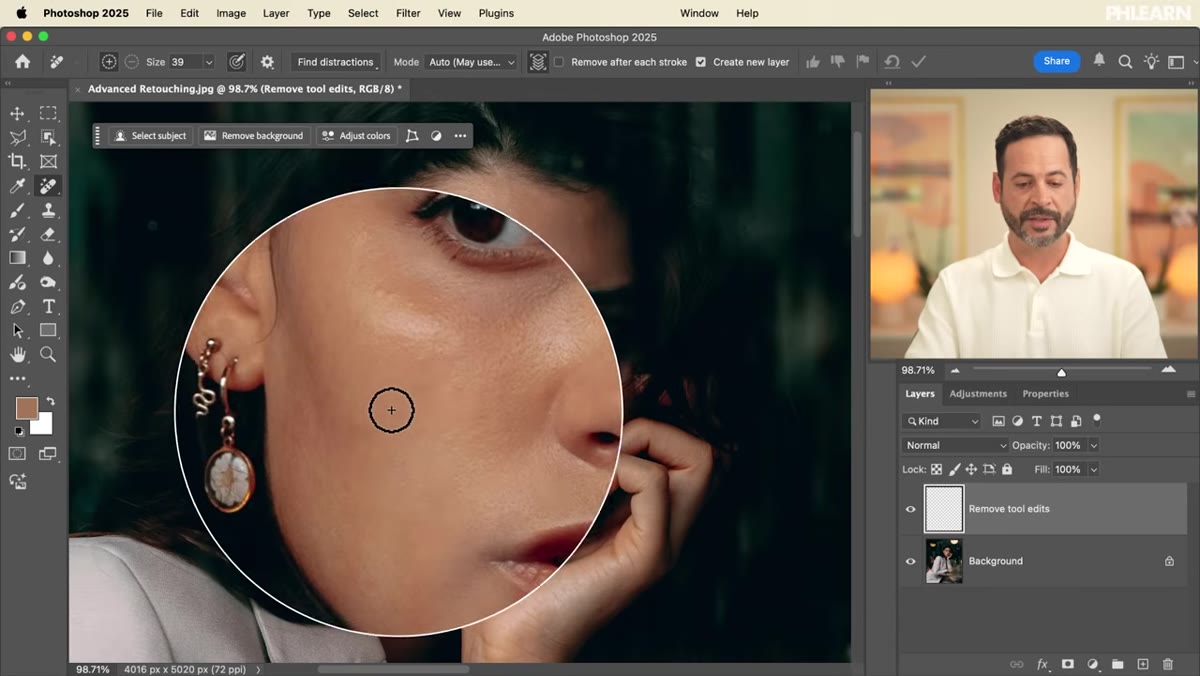This screenshot has width=1200, height=676.
Task: Select the Path Selection tool
Action: pyautogui.click(x=17, y=331)
